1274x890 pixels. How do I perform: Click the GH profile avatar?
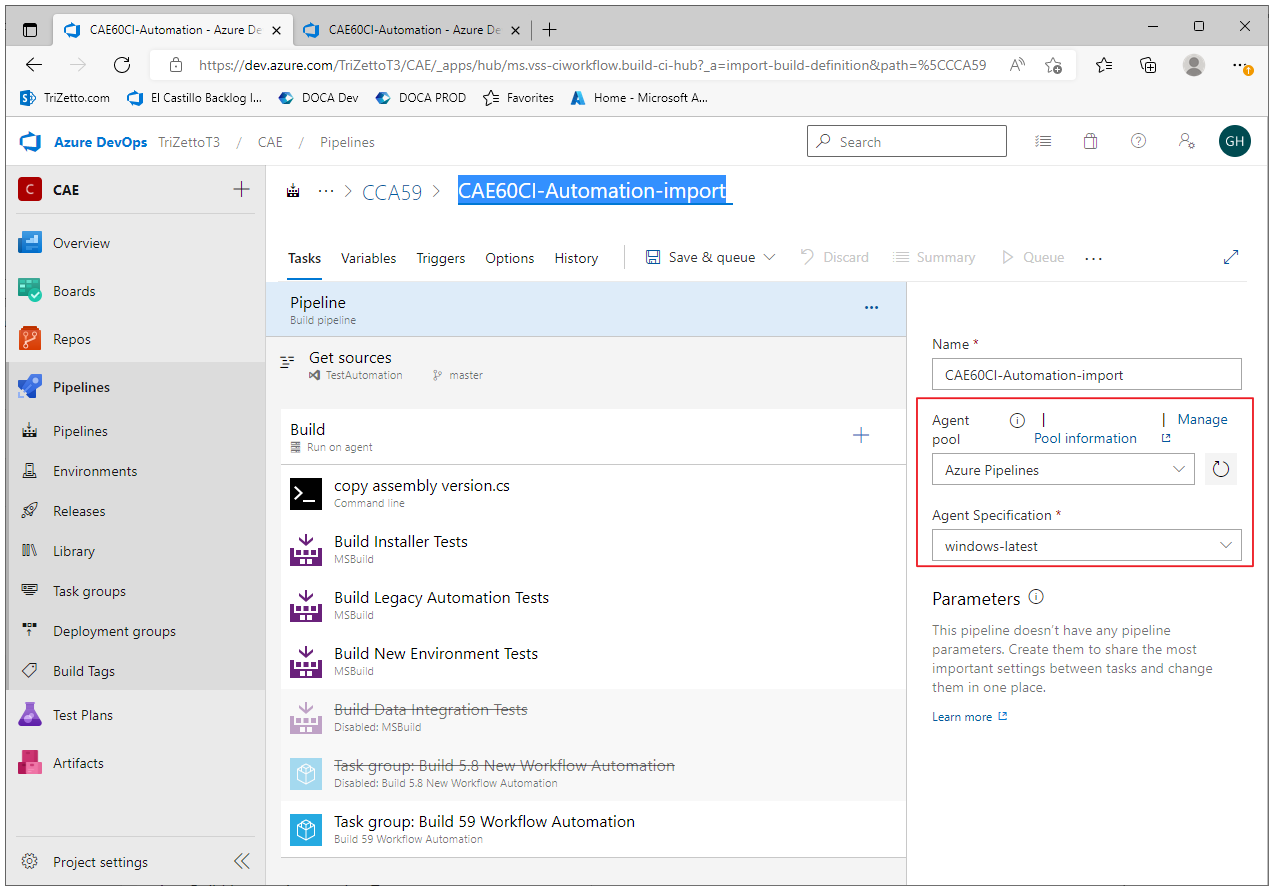(1235, 141)
